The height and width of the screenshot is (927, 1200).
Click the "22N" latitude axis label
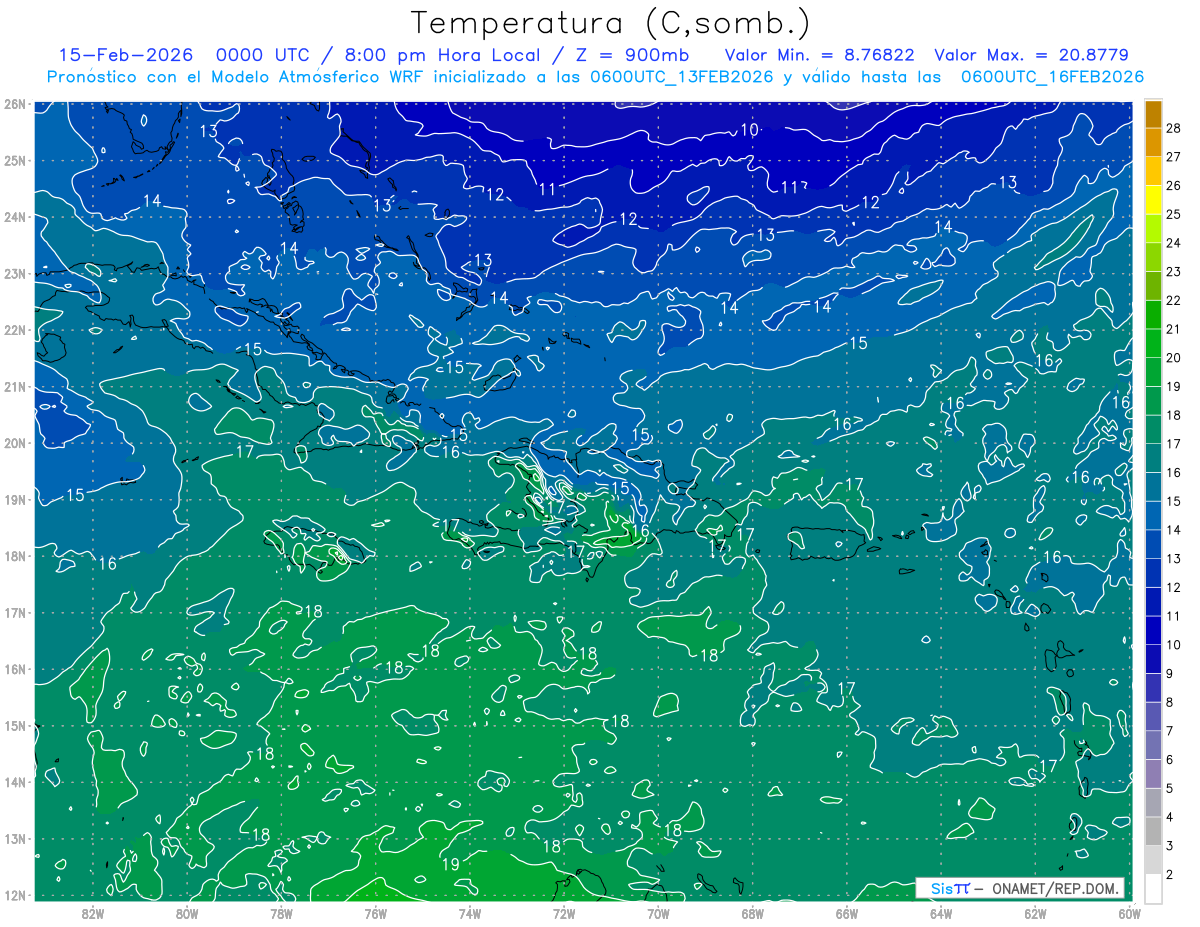[x=16, y=330]
